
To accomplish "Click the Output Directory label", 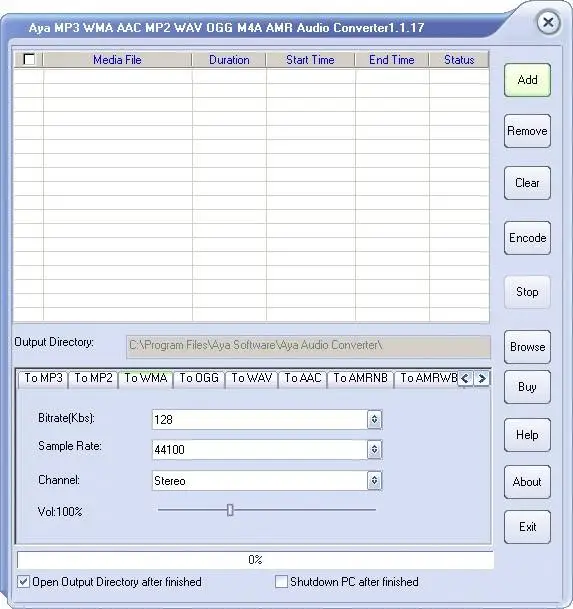I will [x=54, y=342].
